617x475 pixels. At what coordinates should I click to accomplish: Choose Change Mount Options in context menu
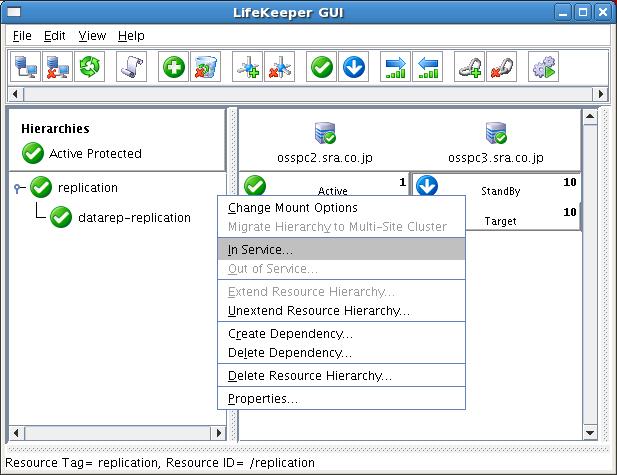[x=341, y=207]
